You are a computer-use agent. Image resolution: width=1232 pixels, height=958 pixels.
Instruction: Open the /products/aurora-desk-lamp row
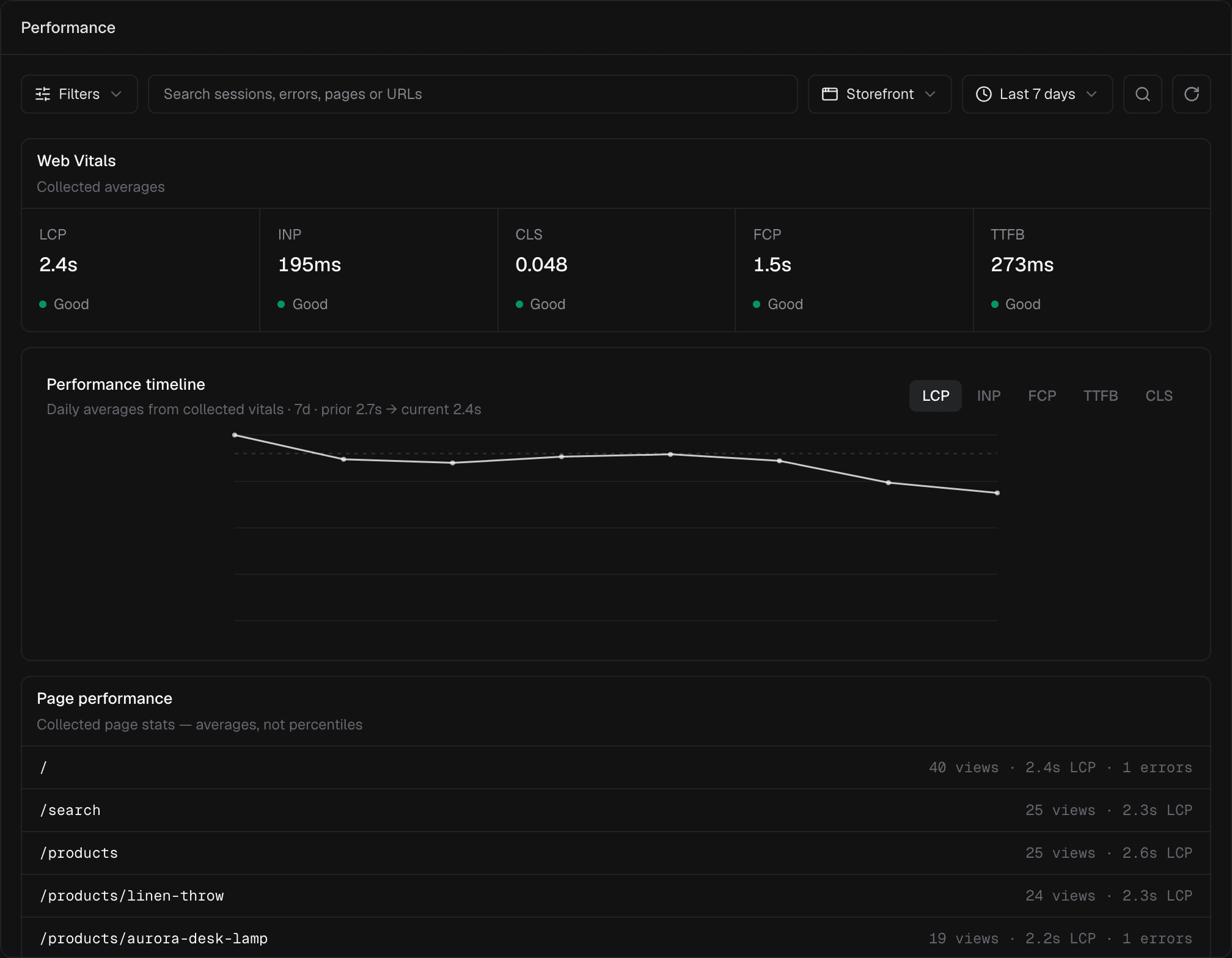click(x=616, y=938)
